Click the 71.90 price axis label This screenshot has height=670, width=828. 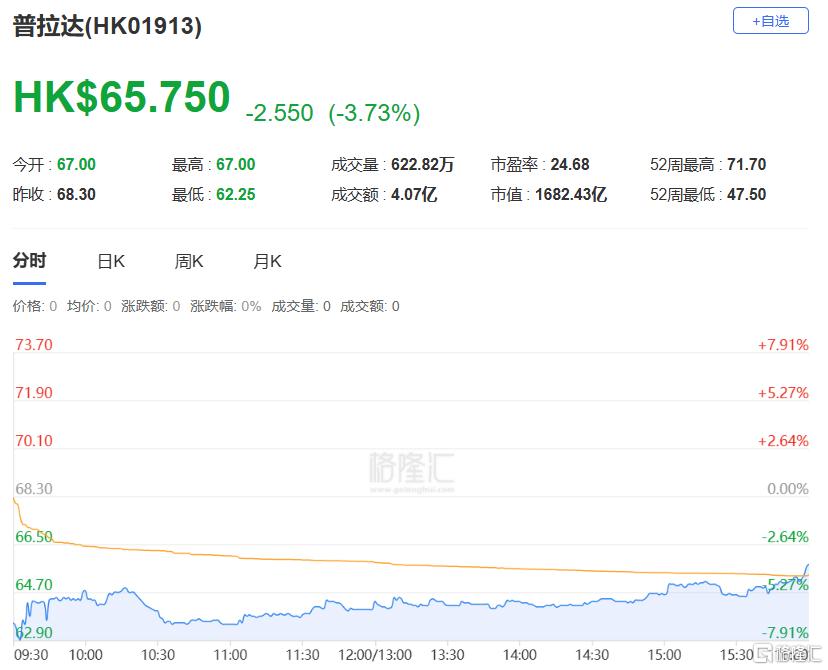[34, 393]
